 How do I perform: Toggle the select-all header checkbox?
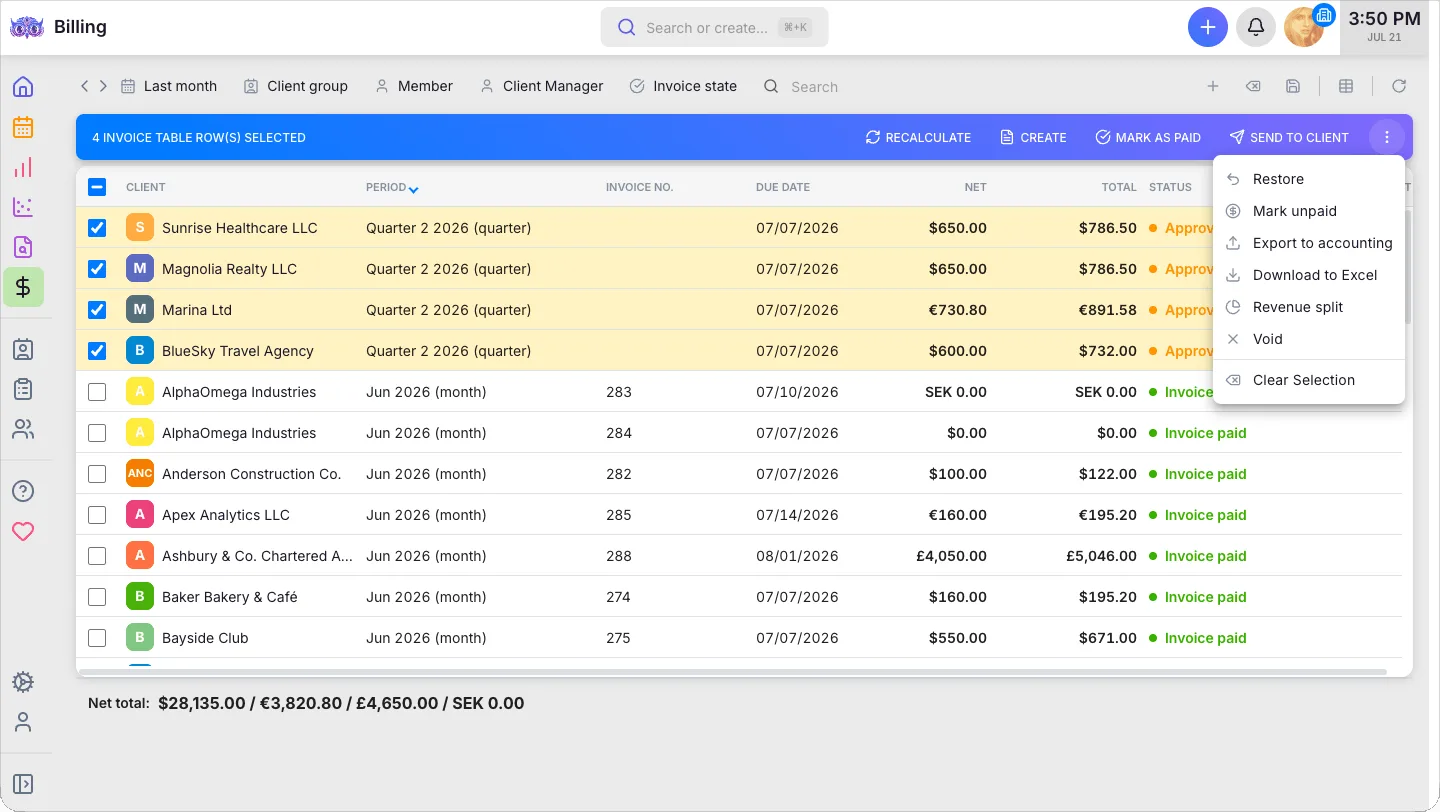pyautogui.click(x=97, y=186)
